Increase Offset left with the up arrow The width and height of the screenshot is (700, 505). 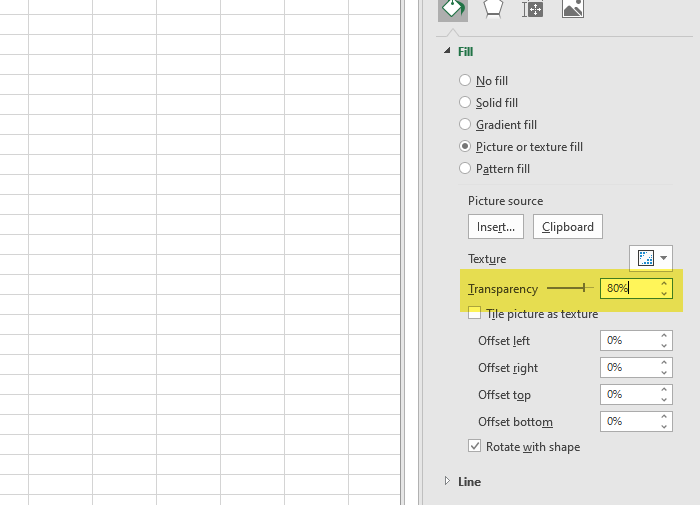pos(664,335)
